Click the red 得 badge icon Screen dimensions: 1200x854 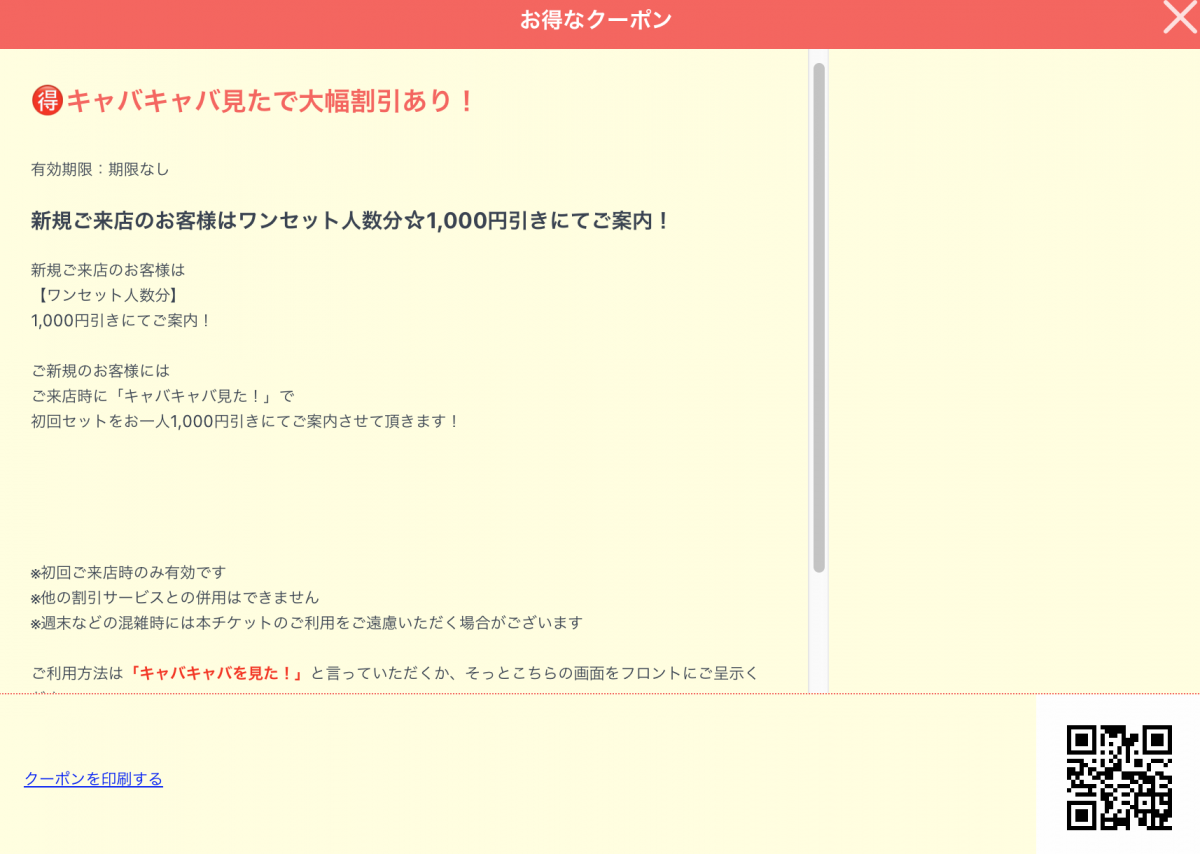[47, 100]
